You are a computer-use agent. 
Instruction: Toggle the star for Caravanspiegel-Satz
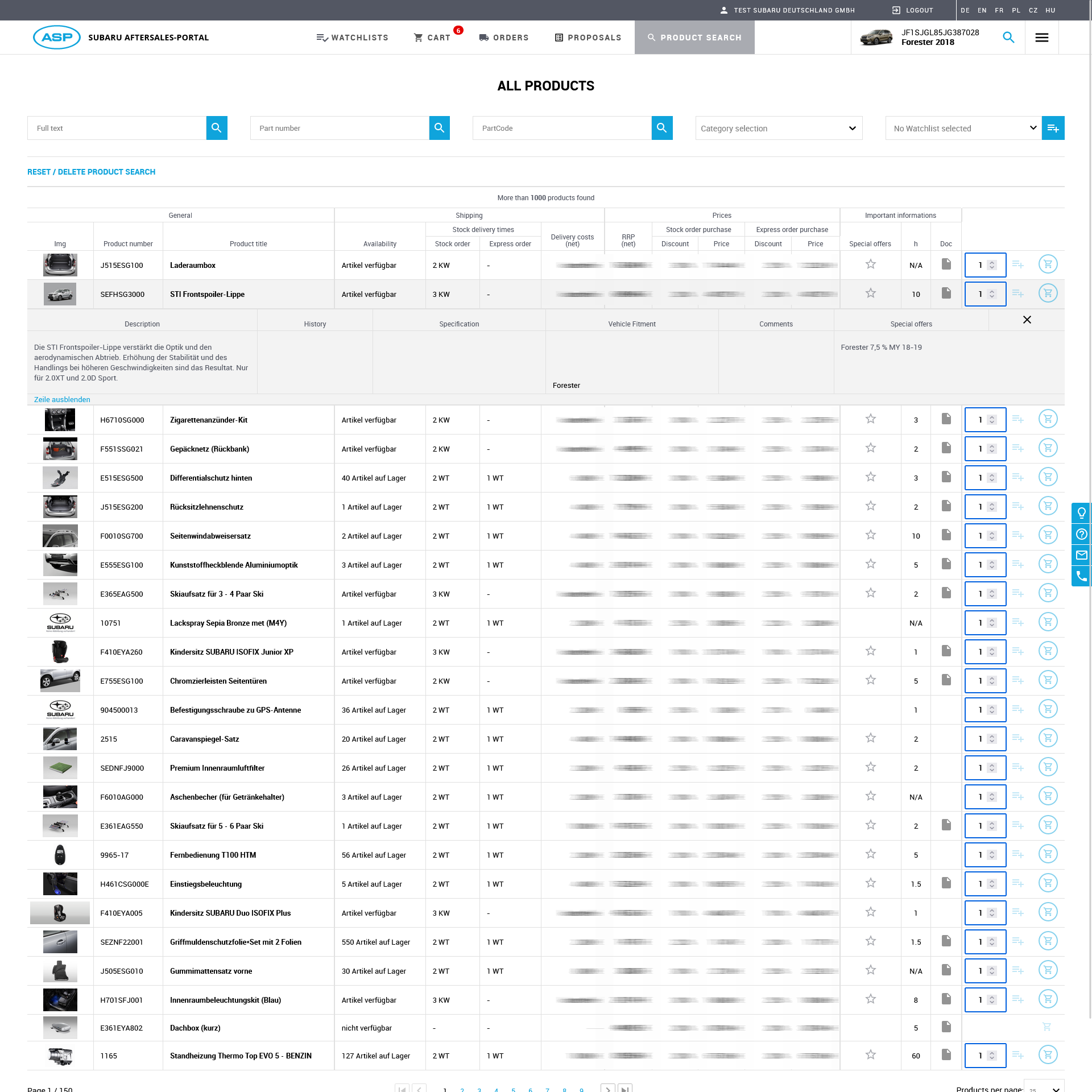coord(870,738)
